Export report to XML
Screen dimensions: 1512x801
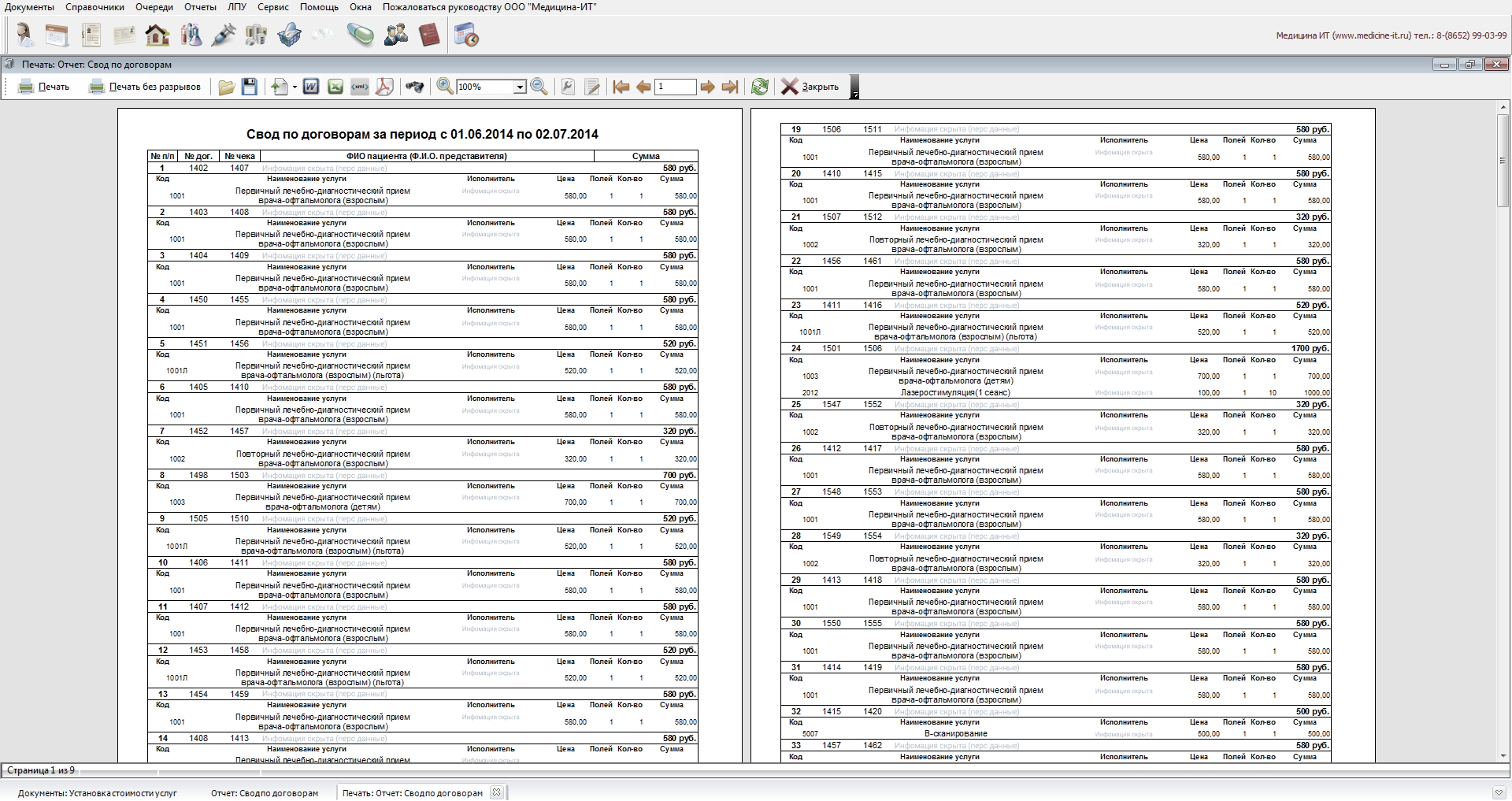coord(360,87)
